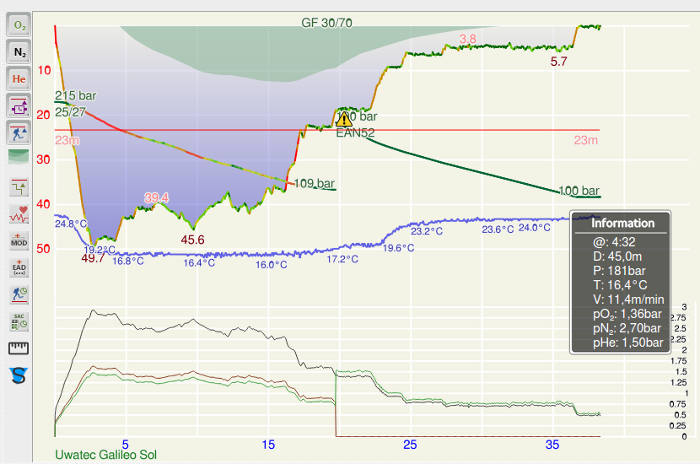Viewport: 700px width, 464px height.
Task: Click the stepped ceiling increments icon
Action: click(19, 186)
